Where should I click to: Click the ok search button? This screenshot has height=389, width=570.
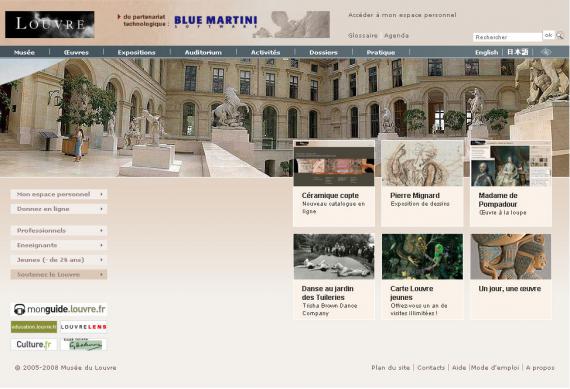[x=548, y=35]
